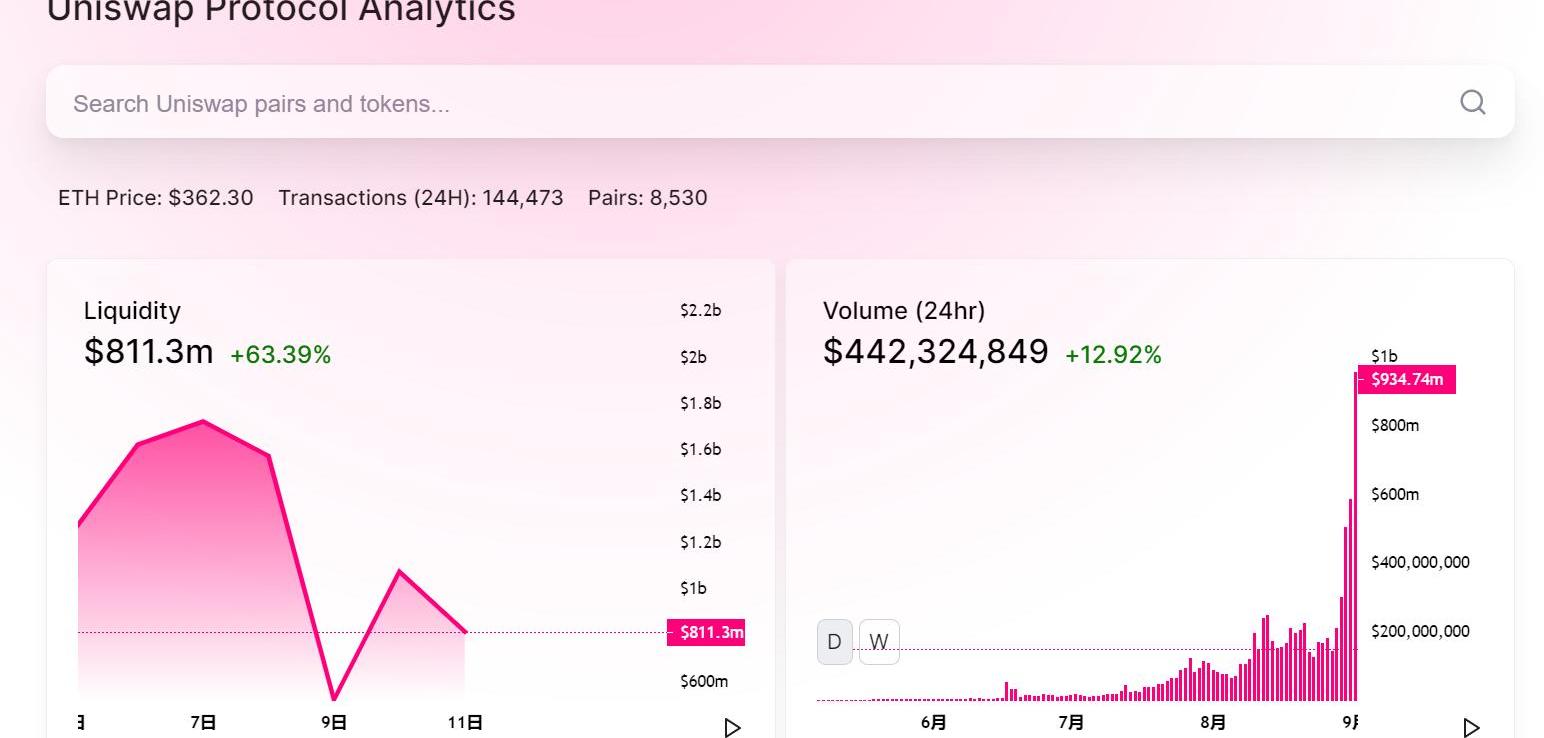Select the ETH Price $362.30 stat

[156, 198]
